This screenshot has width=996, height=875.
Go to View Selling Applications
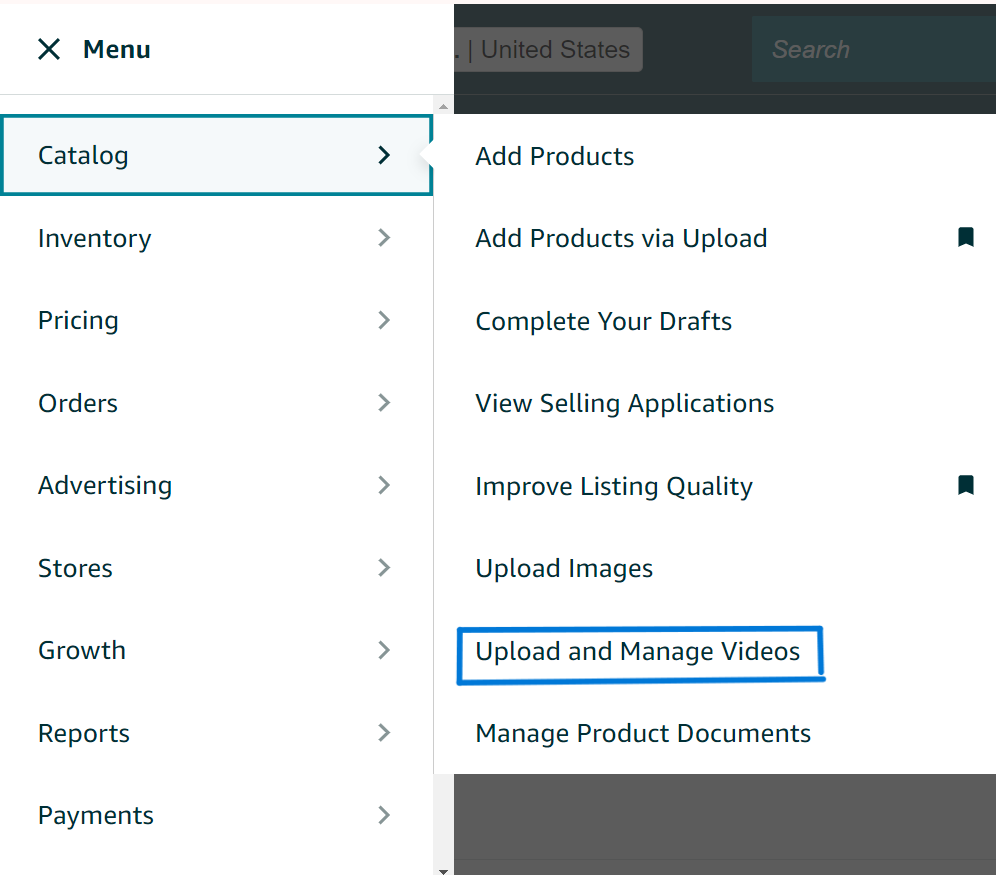[x=624, y=403]
